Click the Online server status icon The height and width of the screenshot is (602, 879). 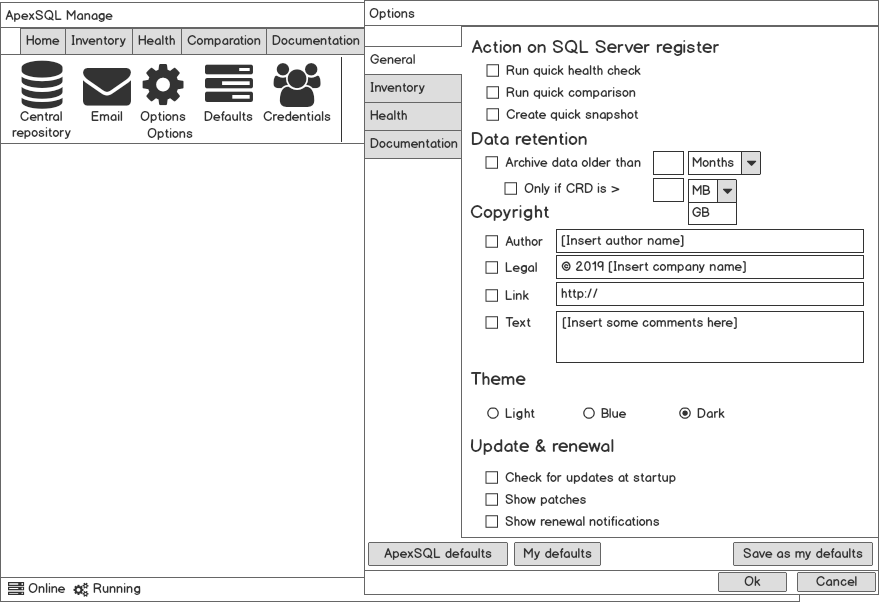[16, 589]
